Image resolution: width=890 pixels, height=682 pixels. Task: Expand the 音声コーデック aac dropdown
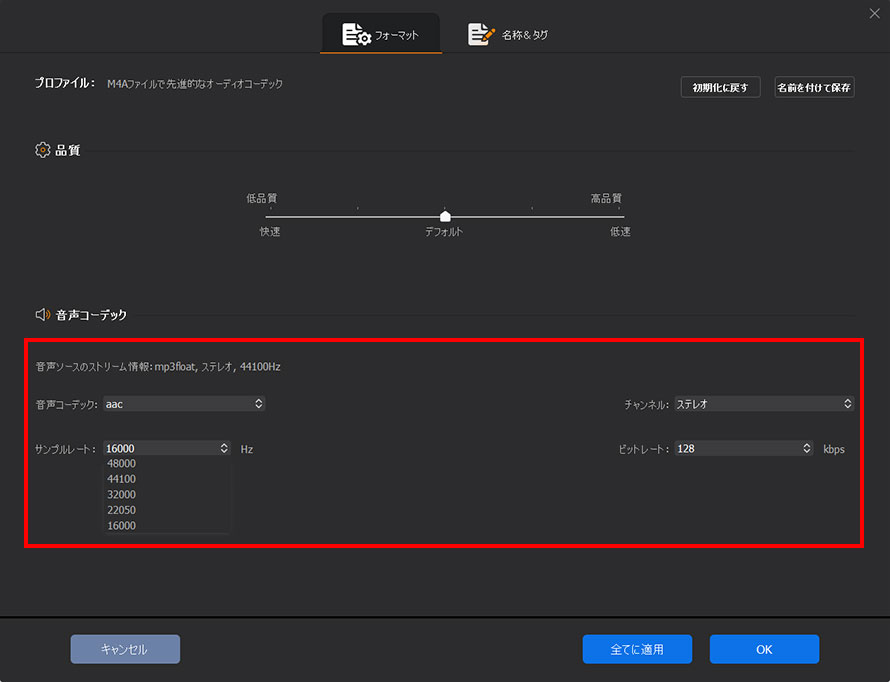[x=184, y=404]
